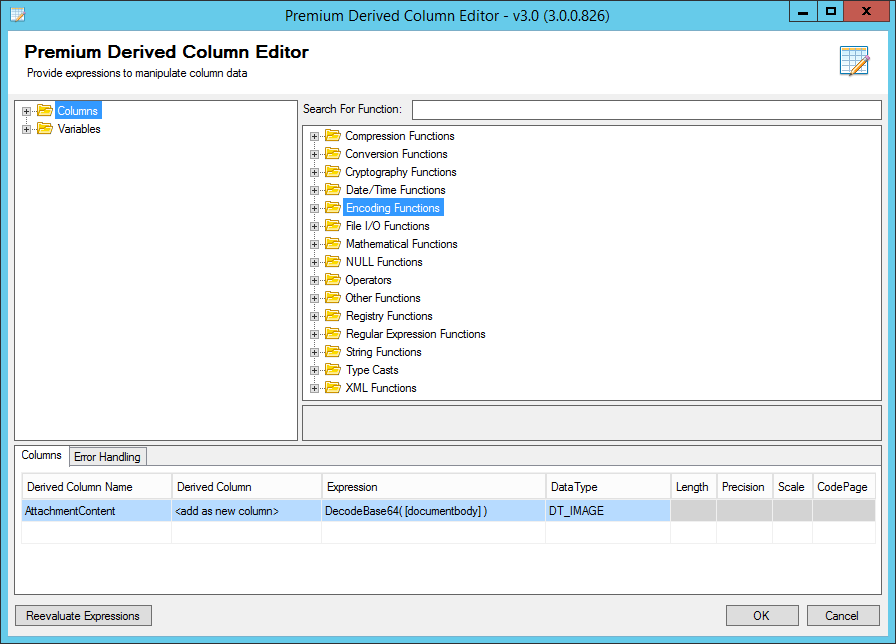Click the Derived Column header

(246, 487)
